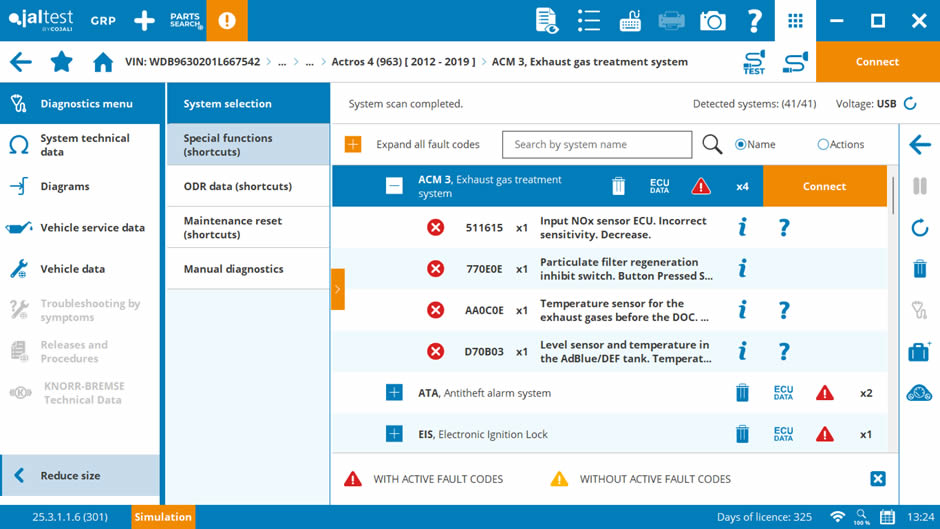Image resolution: width=940 pixels, height=529 pixels.
Task: Click right sidebar trash icon
Action: point(920,269)
